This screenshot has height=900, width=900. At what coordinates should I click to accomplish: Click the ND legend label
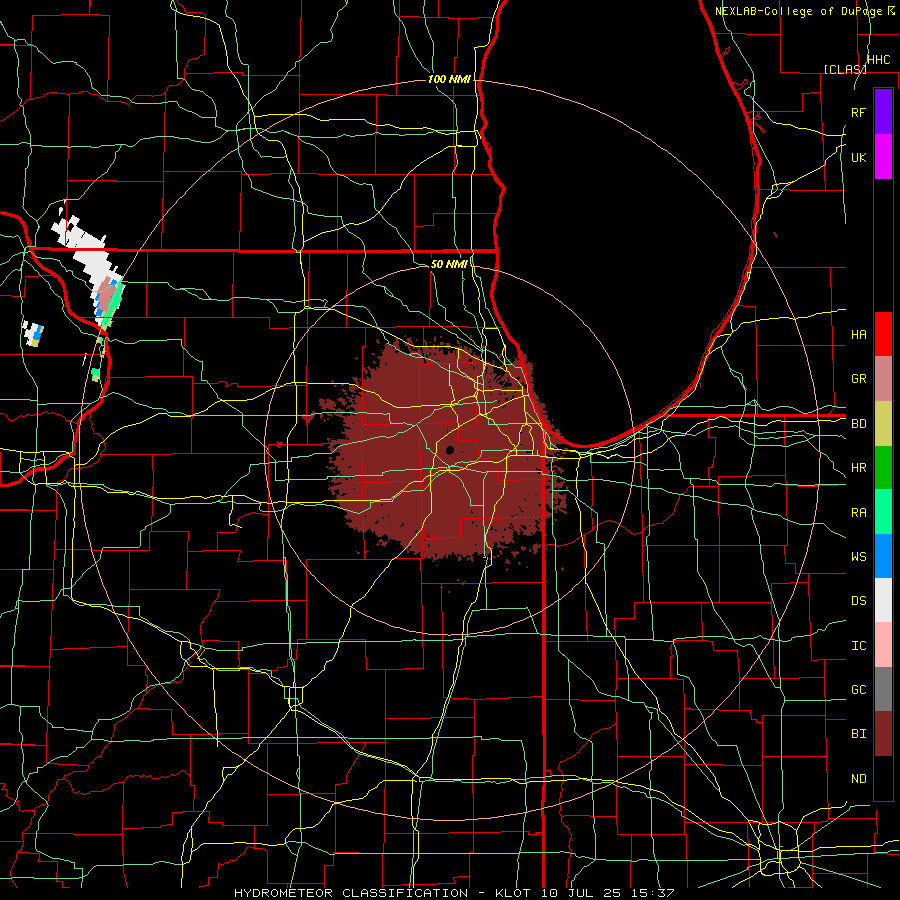pos(858,778)
